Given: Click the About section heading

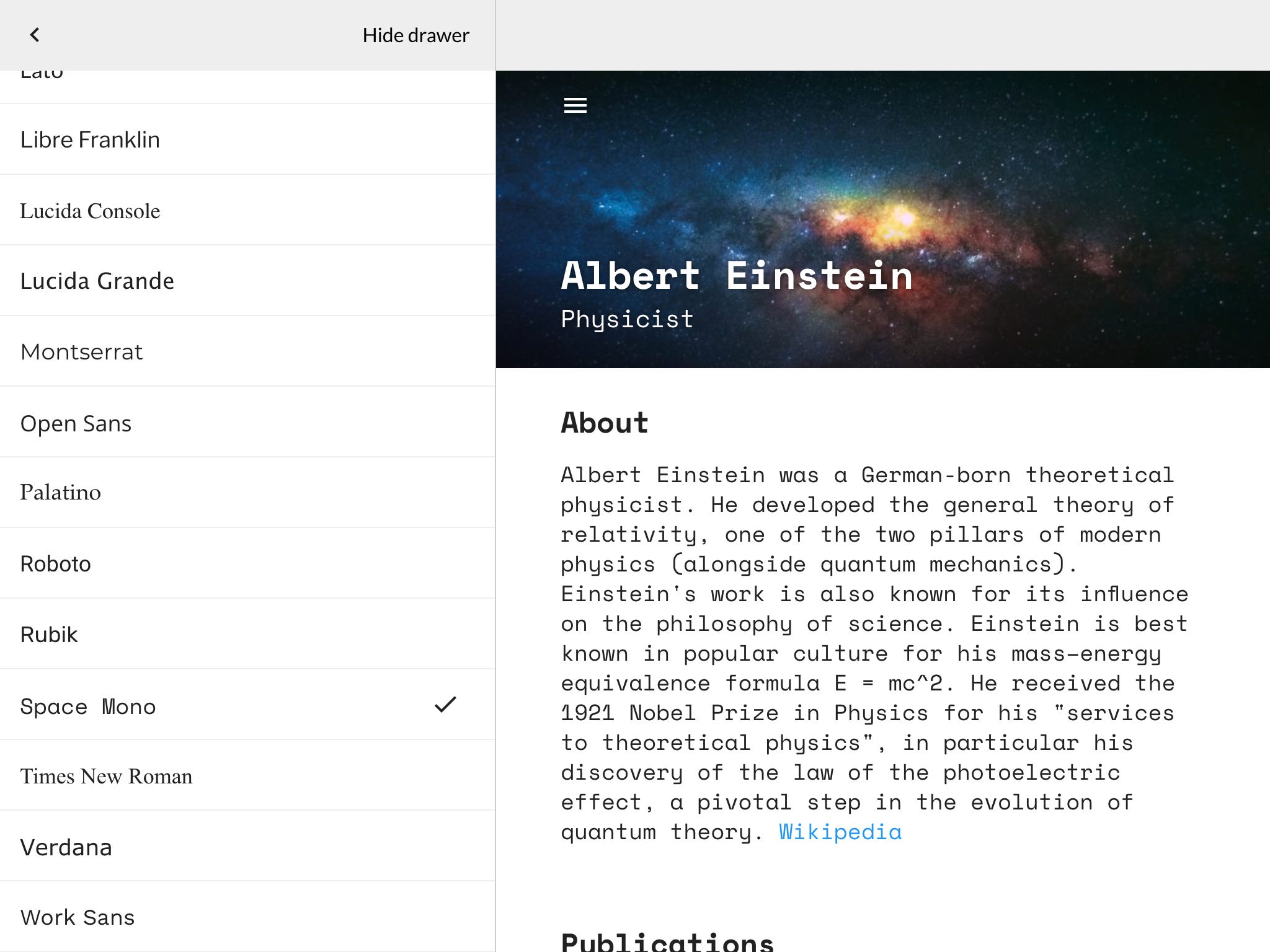Looking at the screenshot, I should tap(604, 423).
